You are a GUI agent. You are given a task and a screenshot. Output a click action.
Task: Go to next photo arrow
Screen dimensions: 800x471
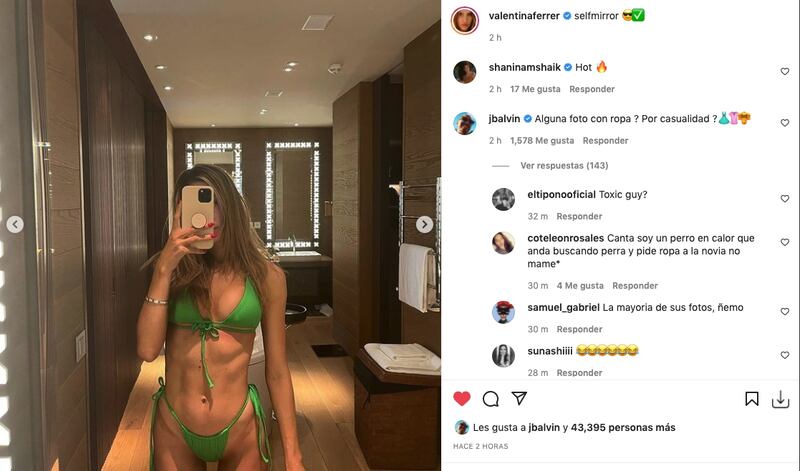point(424,224)
